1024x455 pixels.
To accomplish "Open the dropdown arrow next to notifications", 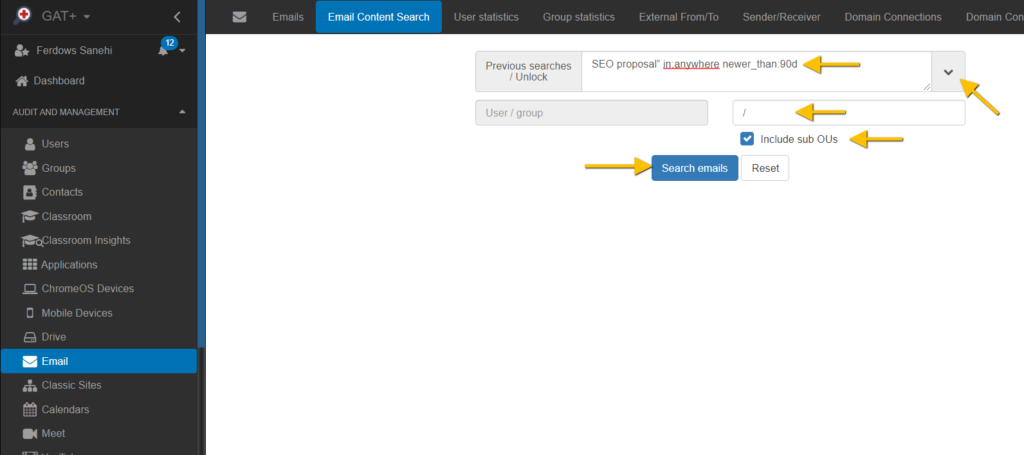I will coord(182,50).
